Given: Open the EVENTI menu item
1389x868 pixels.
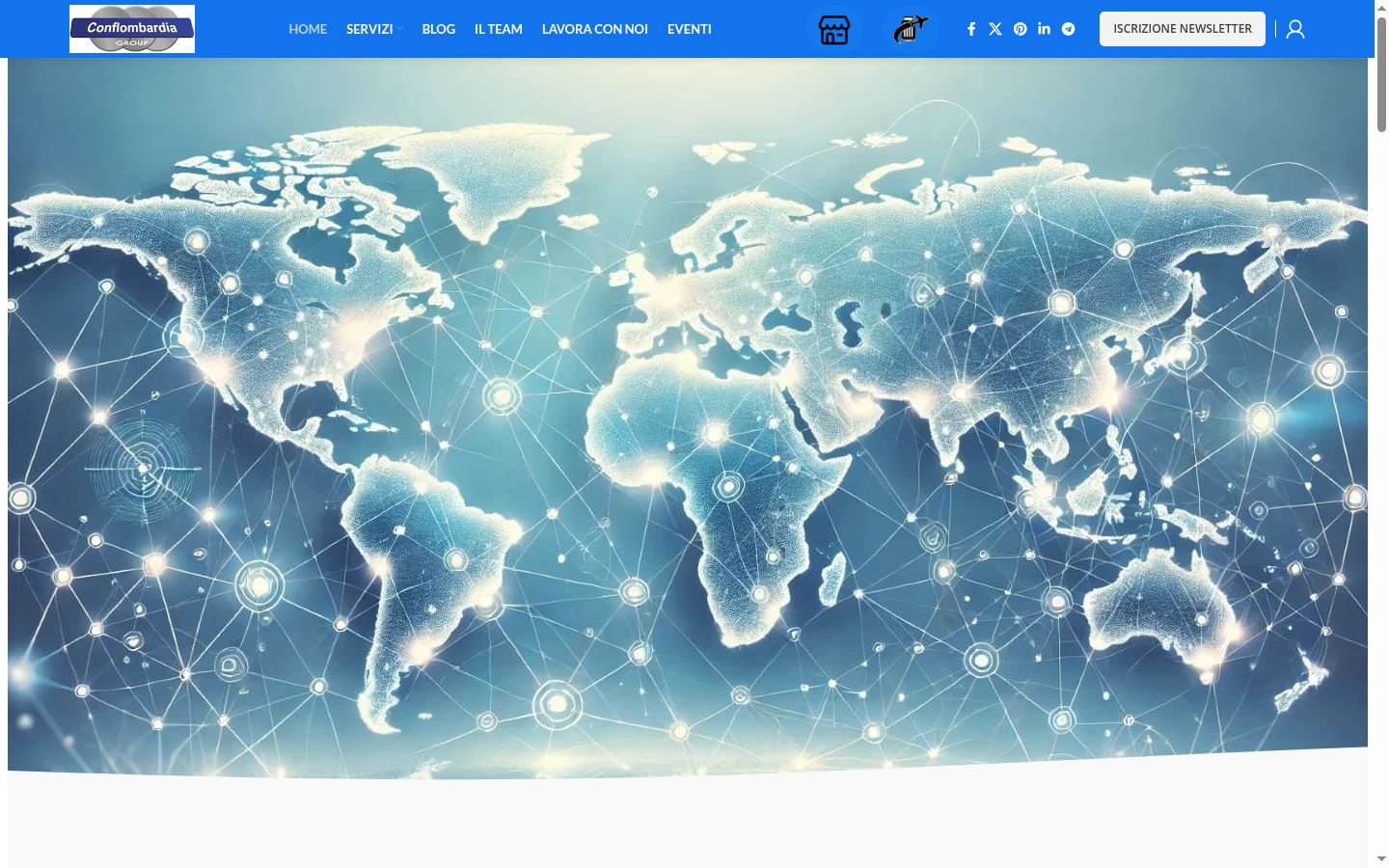Looking at the screenshot, I should point(690,29).
